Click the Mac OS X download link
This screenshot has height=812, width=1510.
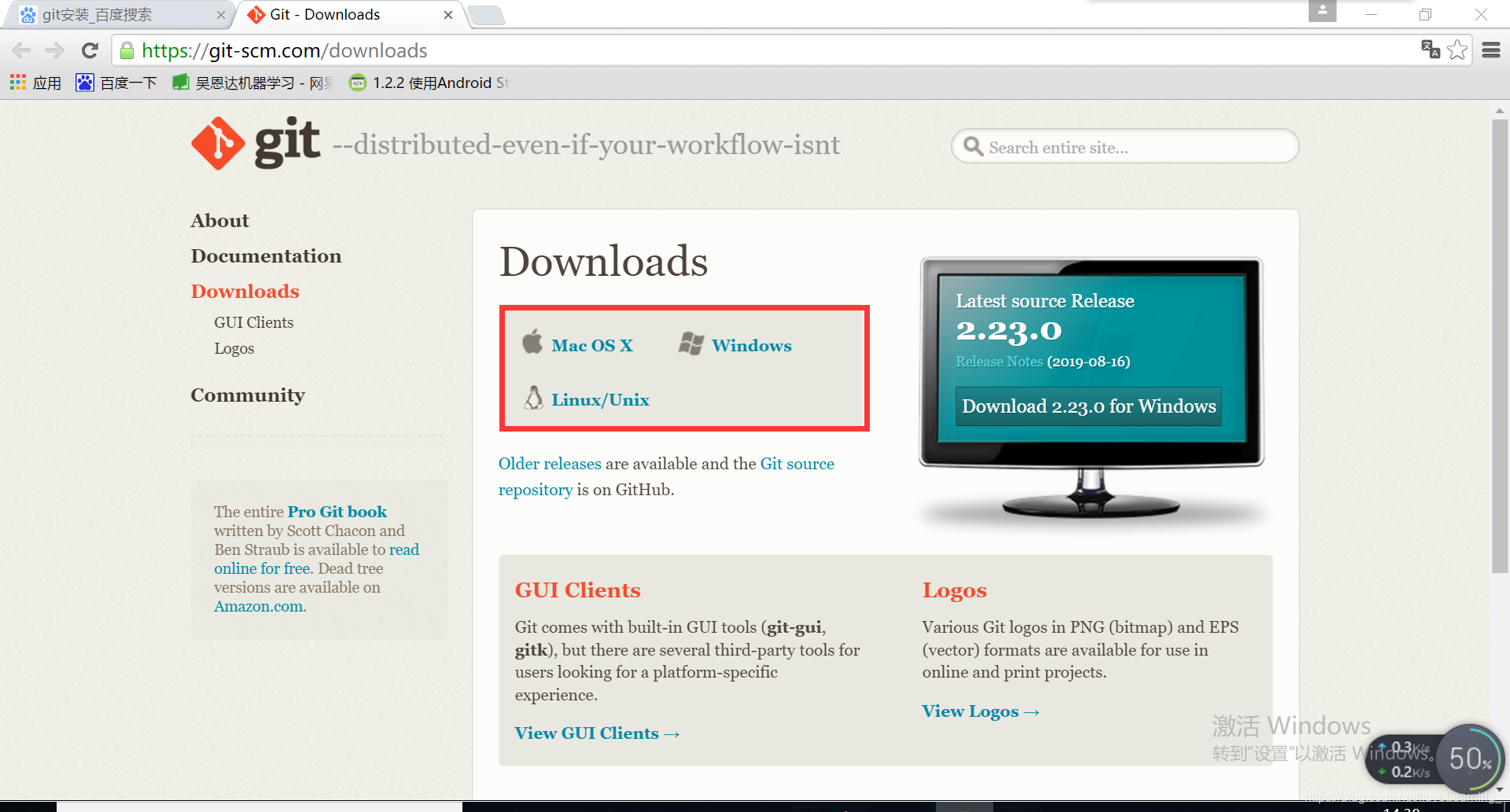(592, 346)
